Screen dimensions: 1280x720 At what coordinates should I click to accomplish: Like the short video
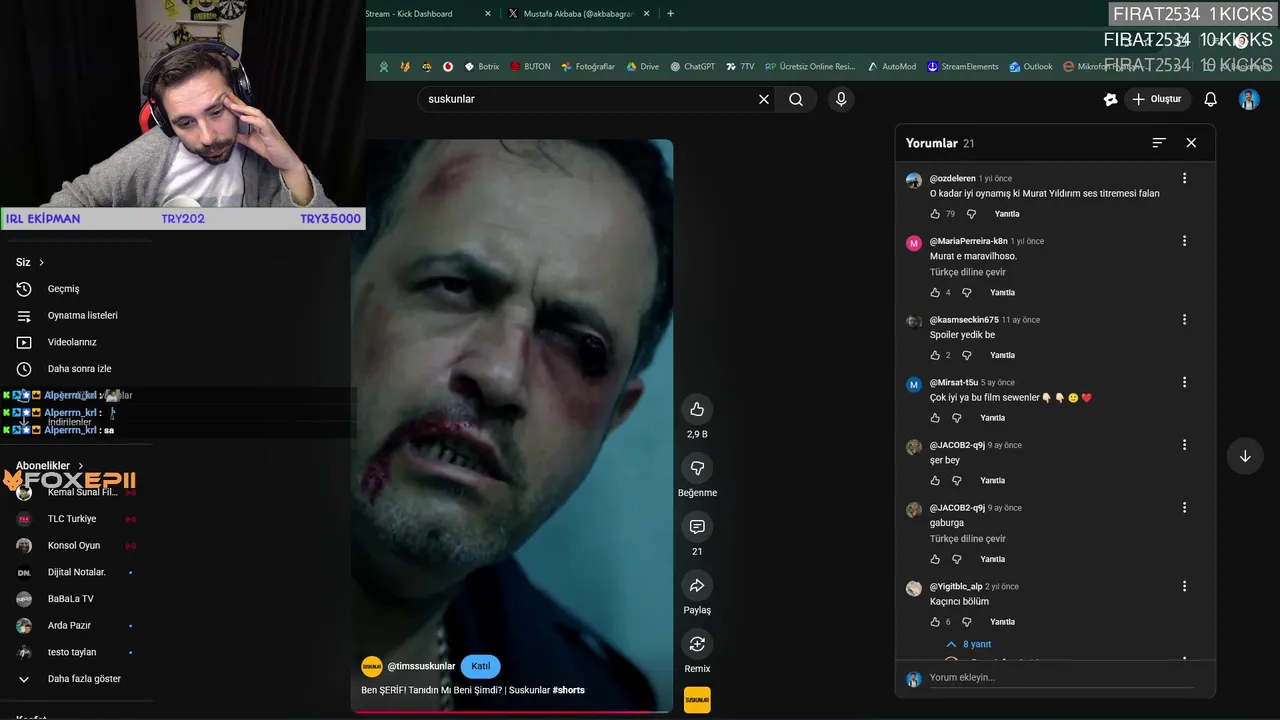coord(697,409)
